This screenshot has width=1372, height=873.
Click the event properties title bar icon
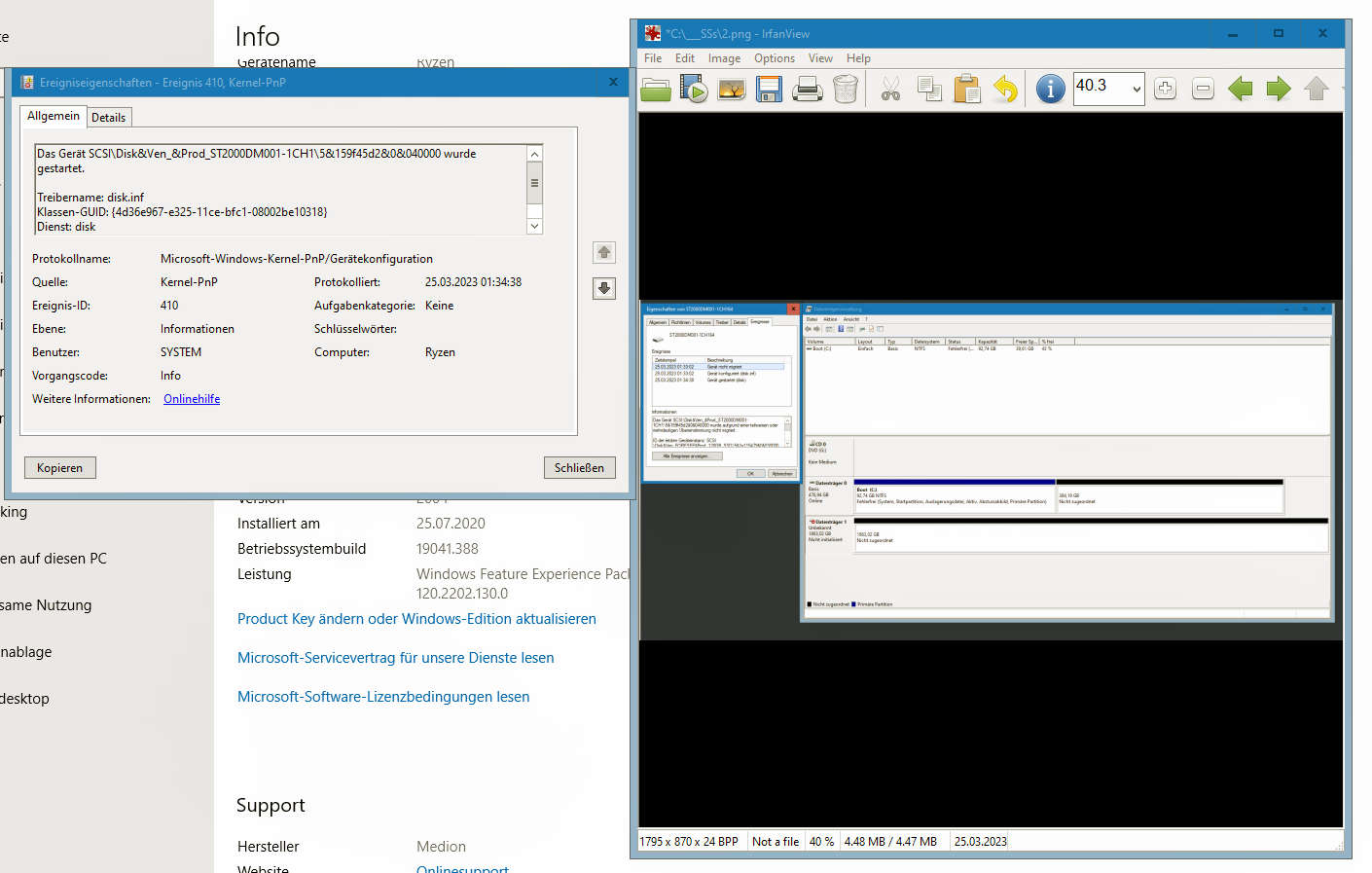point(27,83)
